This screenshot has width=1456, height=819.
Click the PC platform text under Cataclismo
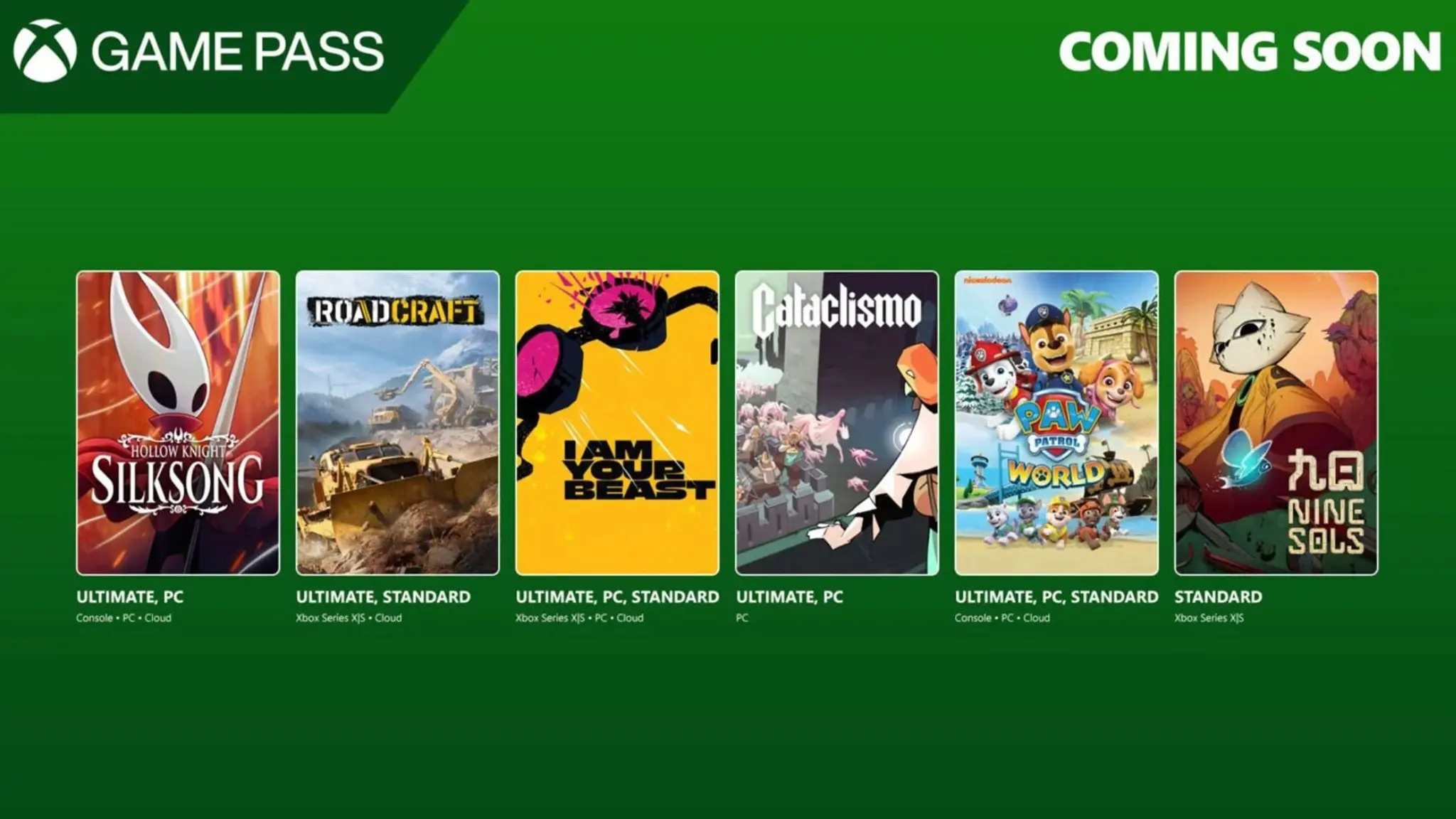[x=742, y=618]
